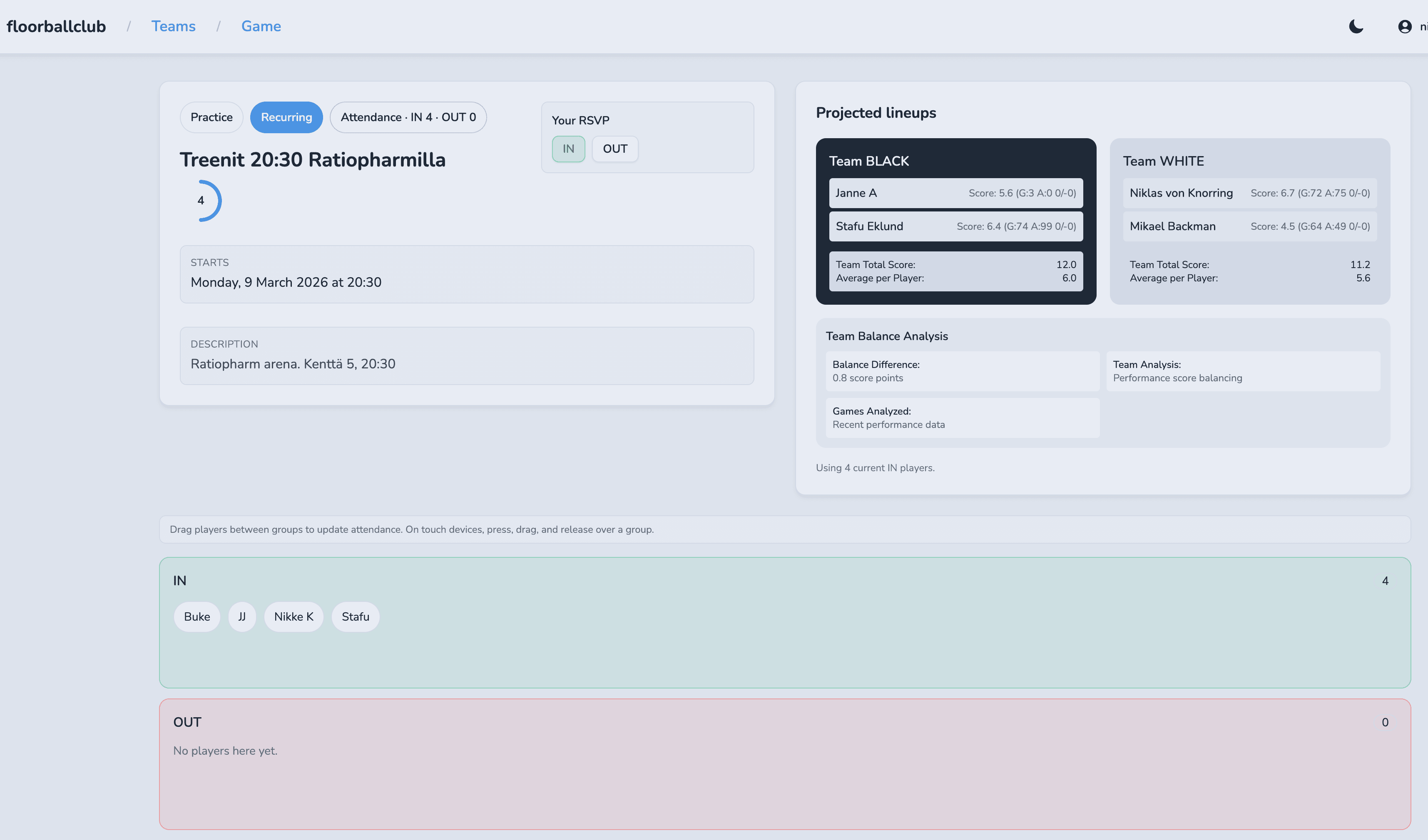Click the Recurring badge
This screenshot has width=1428, height=840.
286,117
